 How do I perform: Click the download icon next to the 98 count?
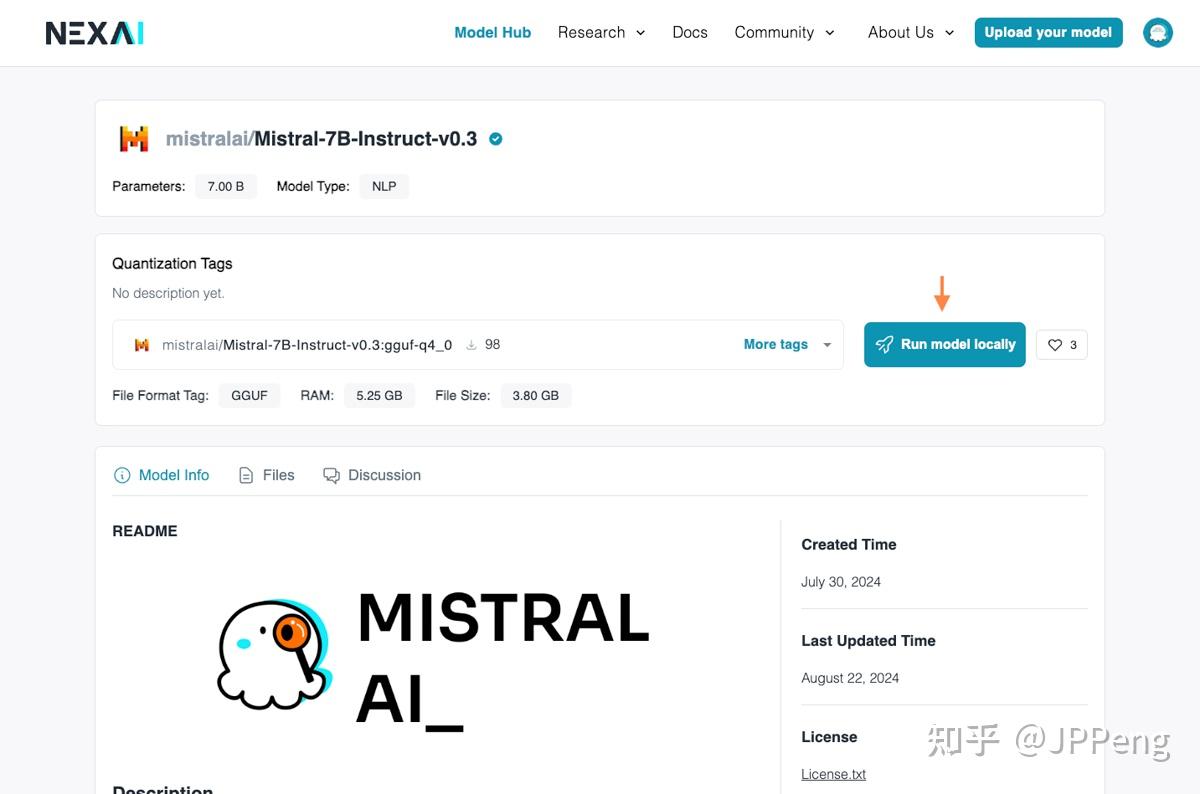[470, 344]
